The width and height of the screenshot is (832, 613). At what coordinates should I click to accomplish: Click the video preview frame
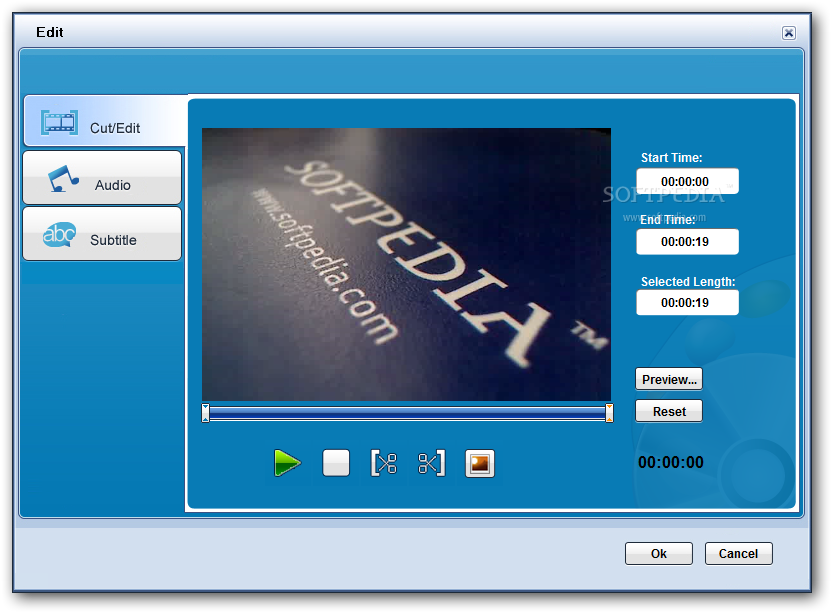pyautogui.click(x=406, y=264)
